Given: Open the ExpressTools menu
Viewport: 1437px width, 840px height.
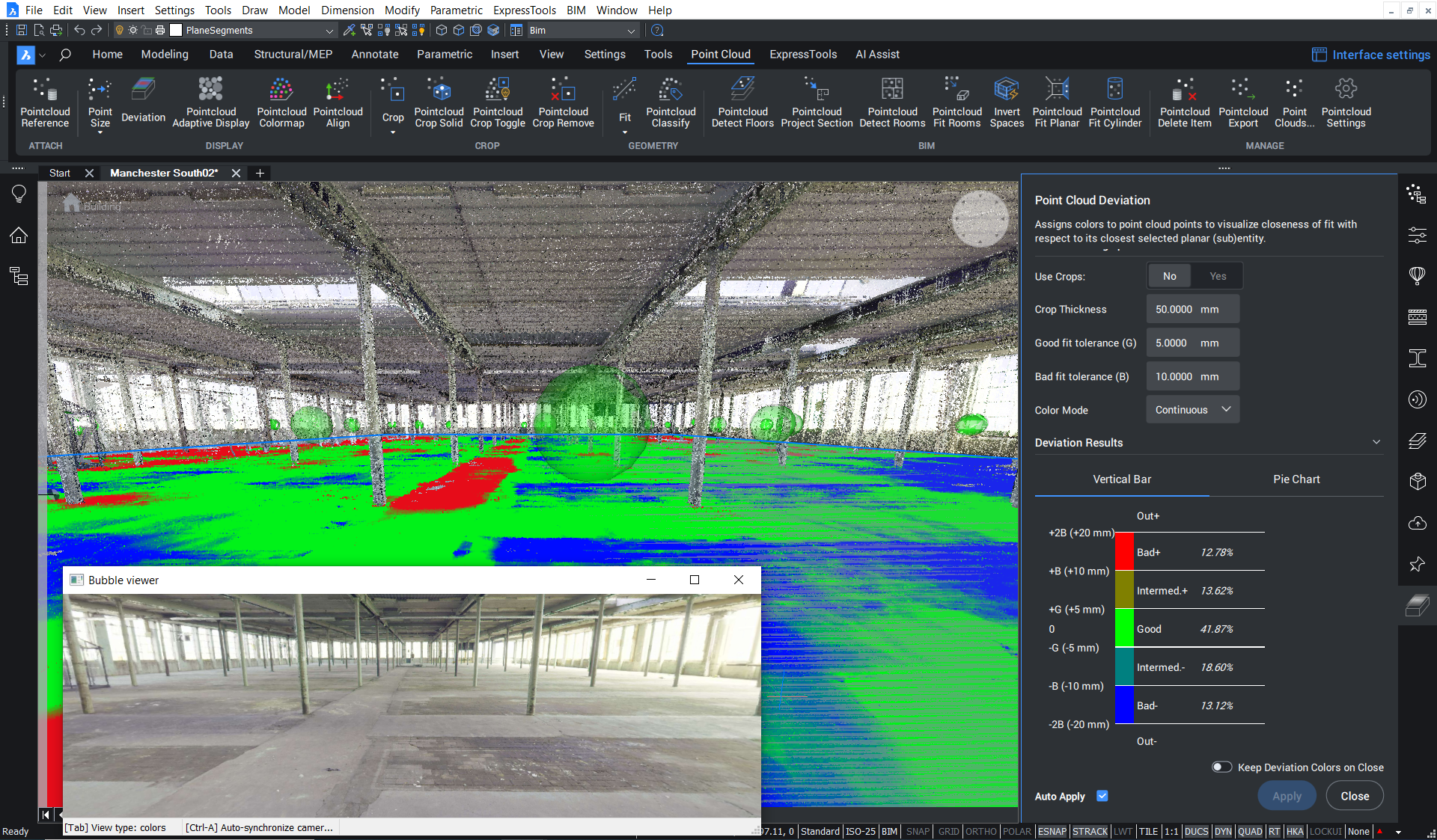Looking at the screenshot, I should point(524,10).
